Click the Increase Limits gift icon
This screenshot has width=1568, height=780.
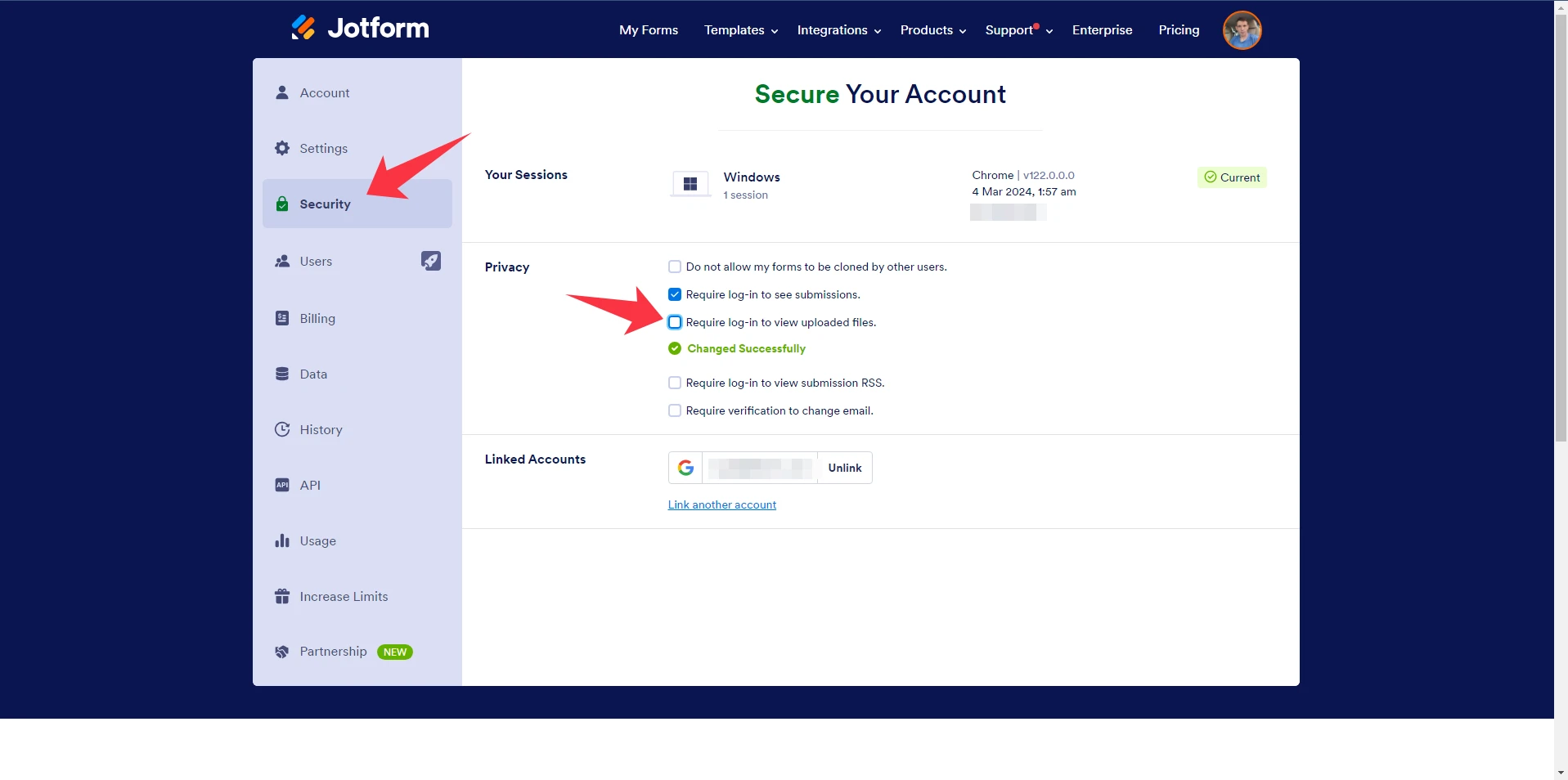point(282,596)
